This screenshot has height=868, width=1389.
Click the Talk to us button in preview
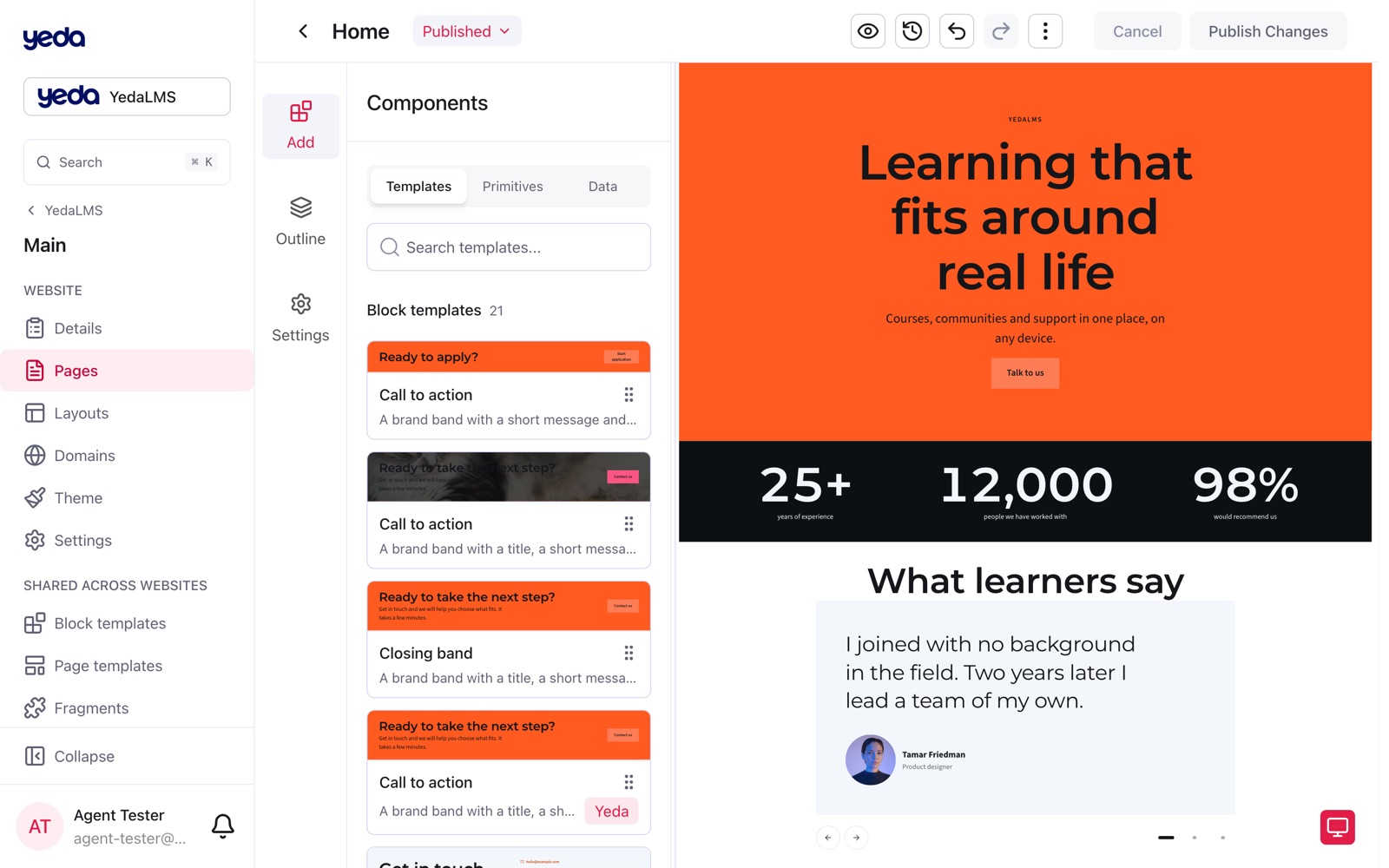point(1025,373)
